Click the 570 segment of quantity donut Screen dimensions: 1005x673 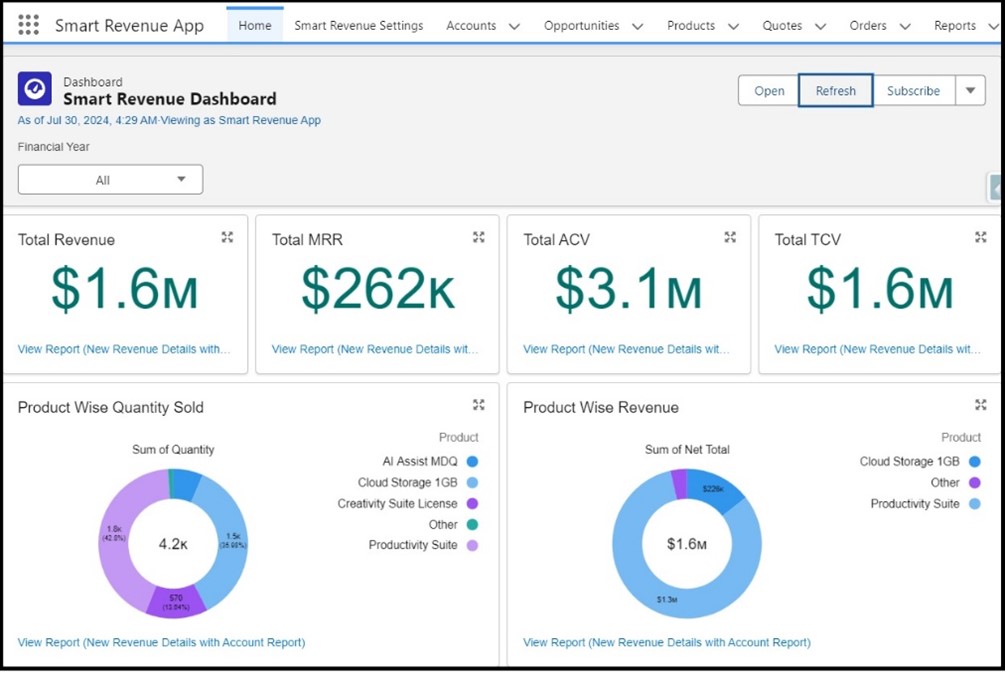pyautogui.click(x=176, y=602)
